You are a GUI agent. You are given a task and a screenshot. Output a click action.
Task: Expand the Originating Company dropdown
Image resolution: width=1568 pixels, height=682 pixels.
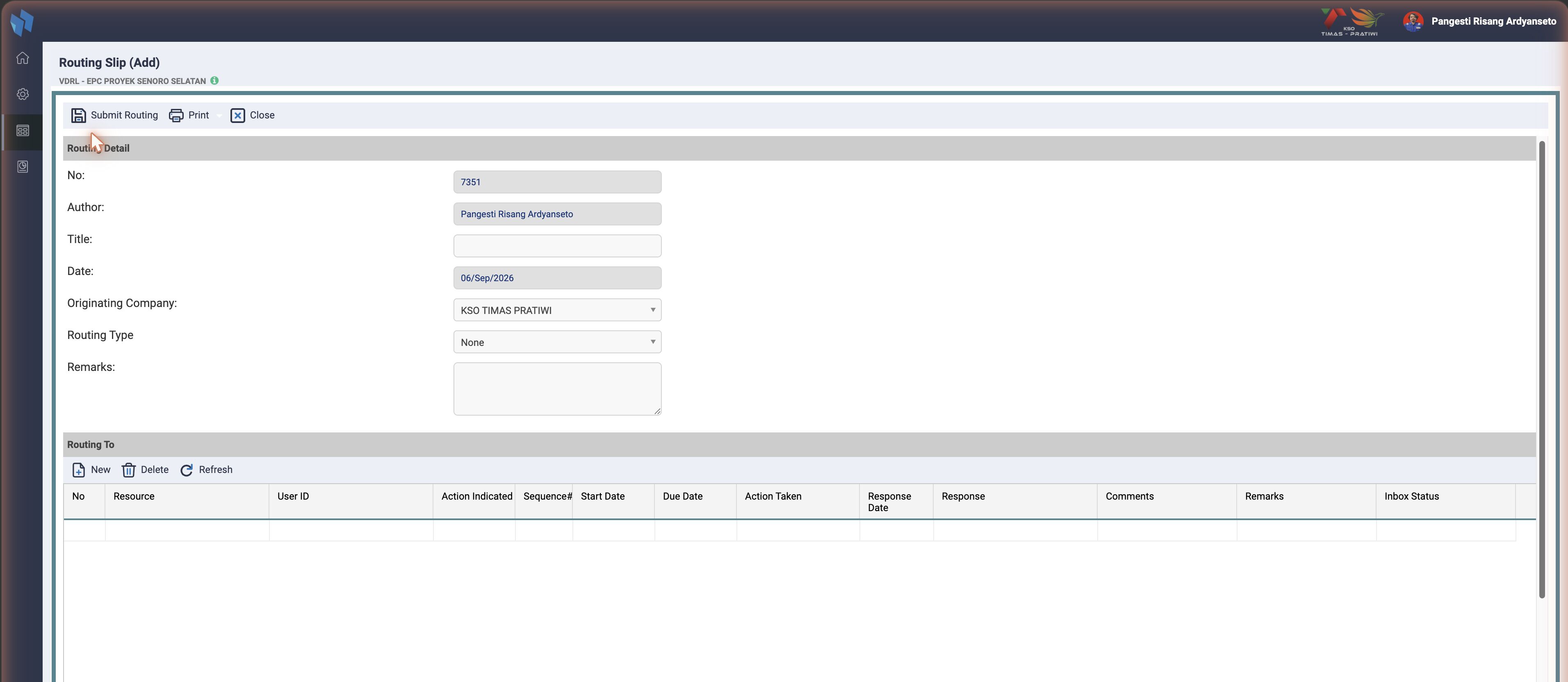[x=557, y=310]
